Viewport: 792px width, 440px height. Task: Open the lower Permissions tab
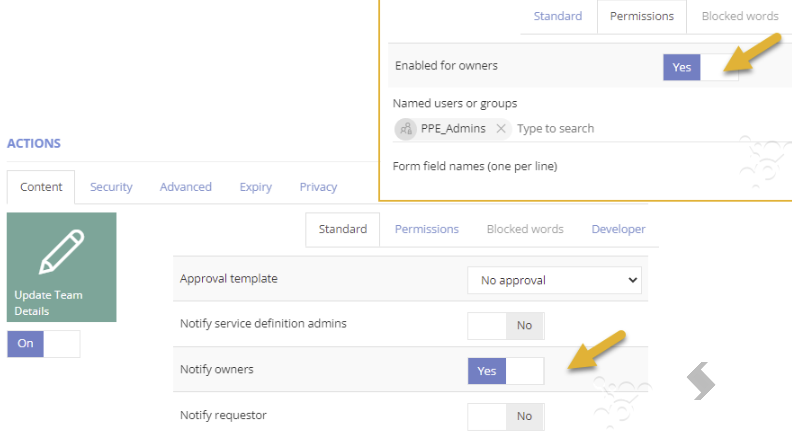pos(427,229)
